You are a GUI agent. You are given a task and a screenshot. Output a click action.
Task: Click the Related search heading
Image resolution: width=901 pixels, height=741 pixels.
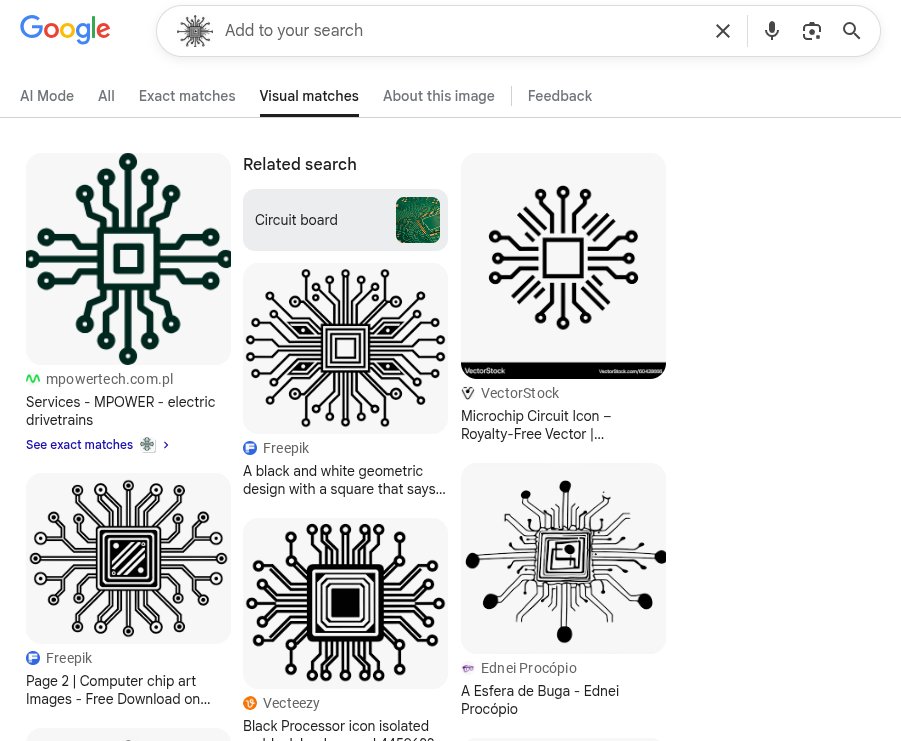tap(300, 164)
